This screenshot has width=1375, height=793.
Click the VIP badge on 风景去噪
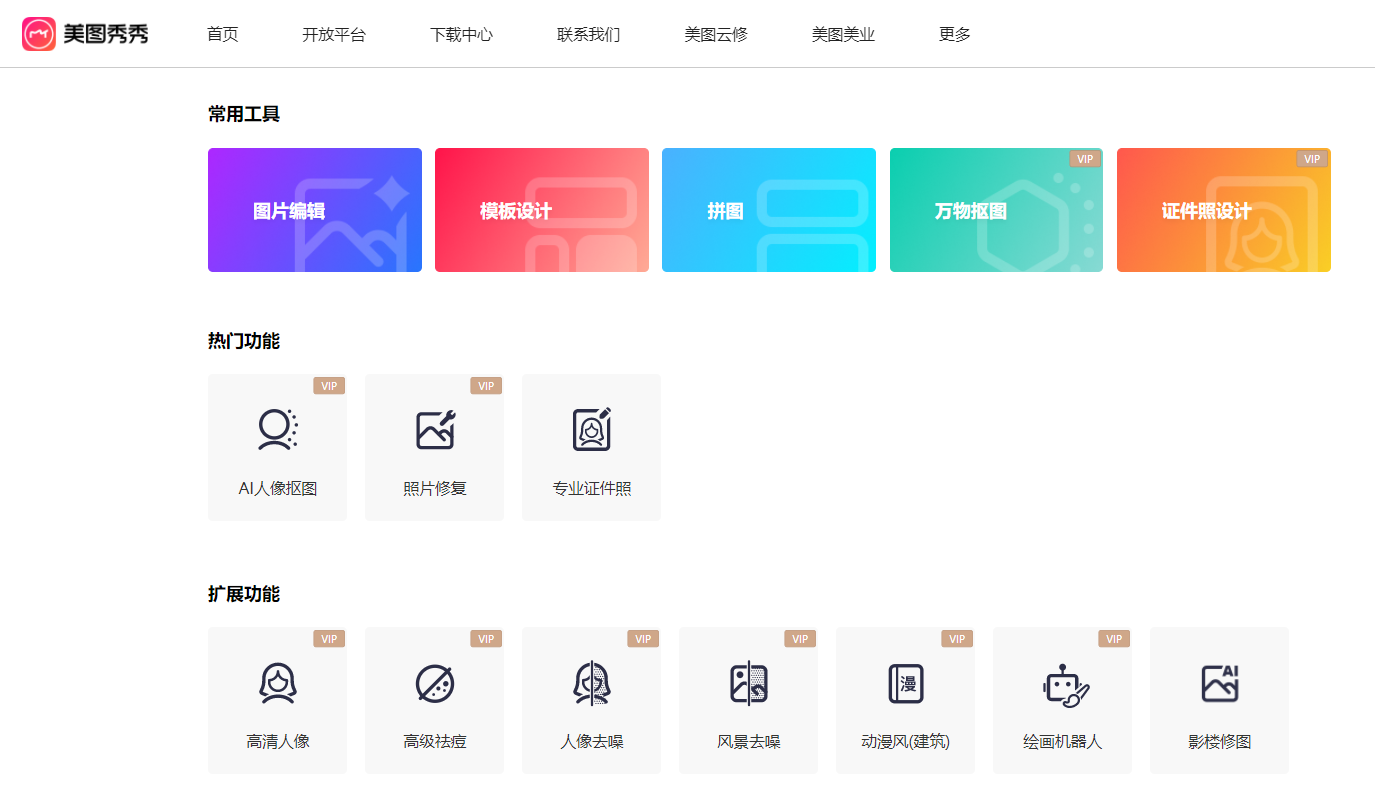coord(800,639)
